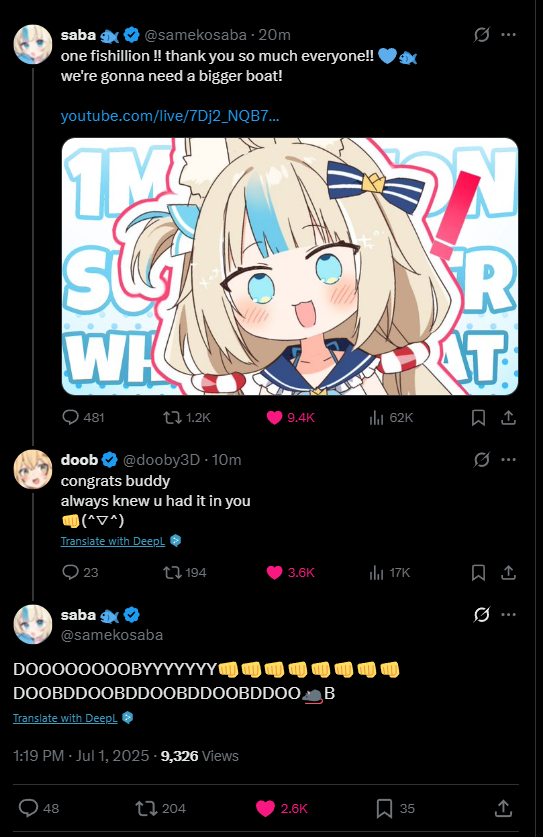543x837 pixels.
Task: Open the youtube.com/live link
Action: [x=170, y=116]
